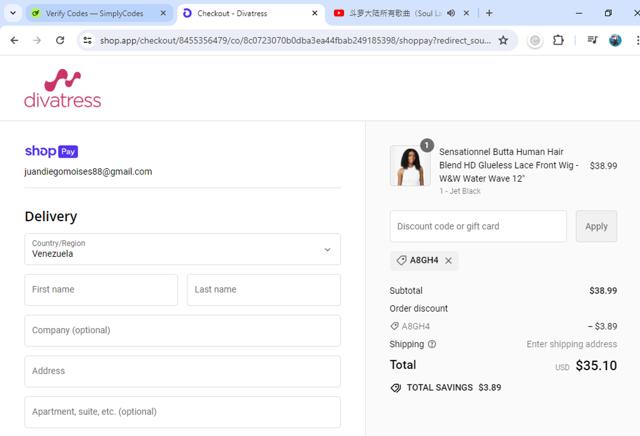Open the Country/Region dropdown
Viewport: 640px width, 436px height.
[182, 249]
